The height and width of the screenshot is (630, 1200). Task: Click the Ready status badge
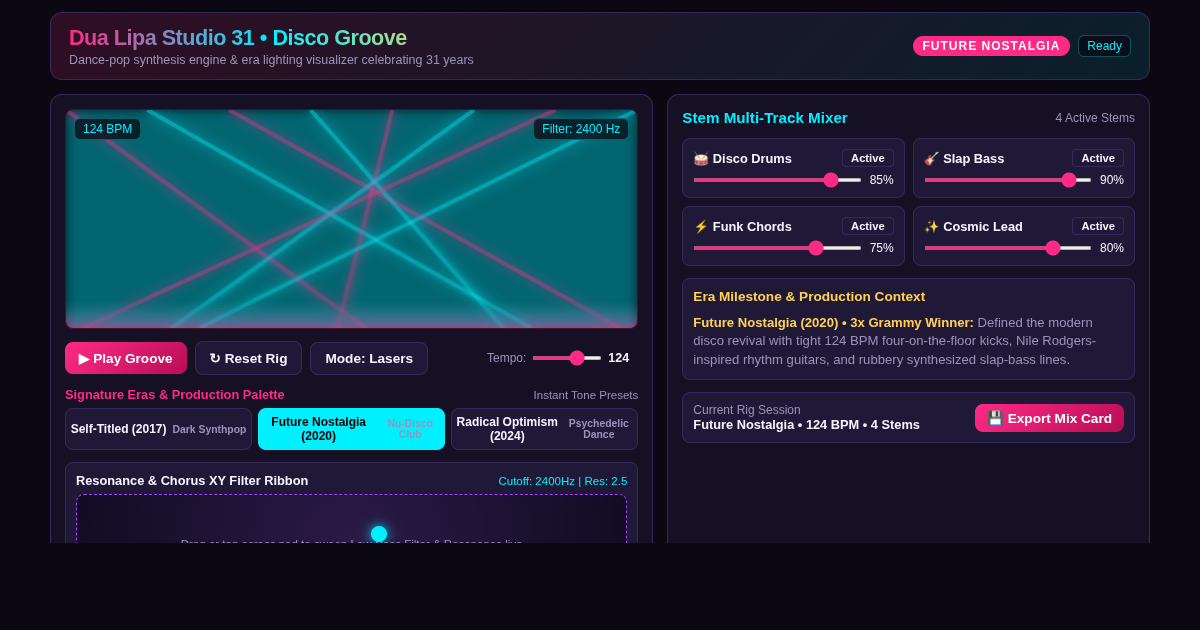pyautogui.click(x=1104, y=46)
